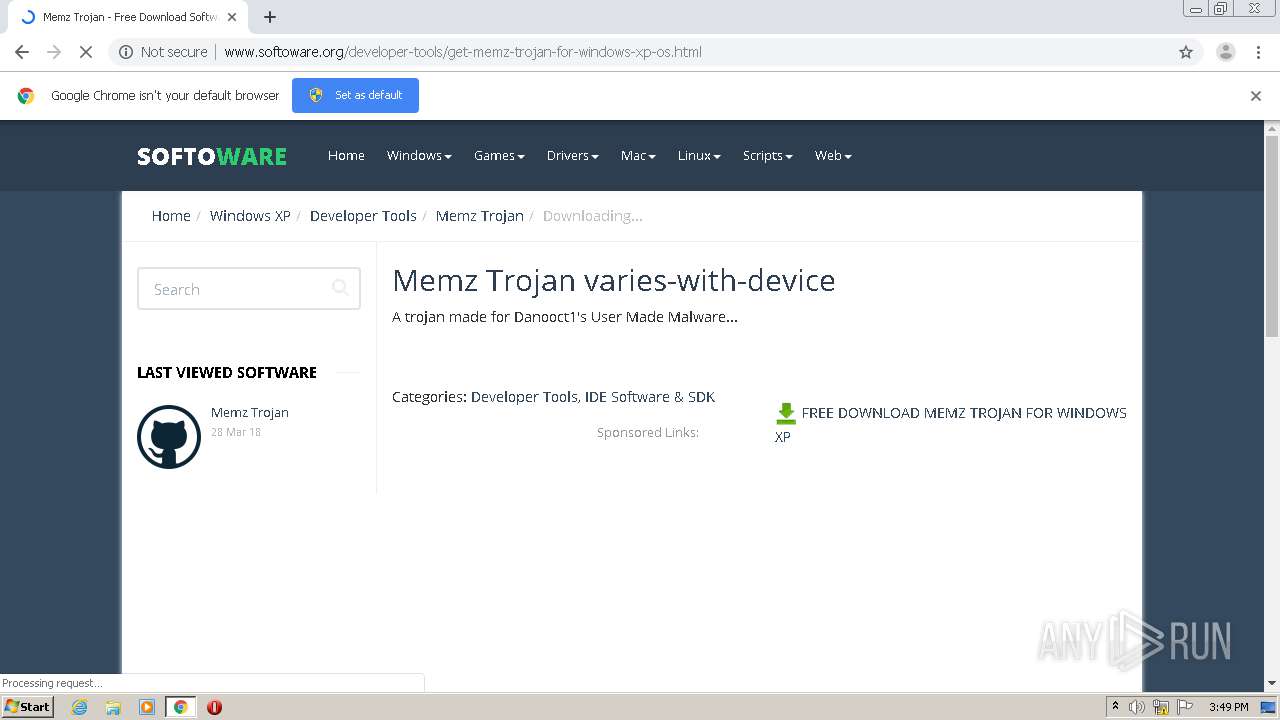Go back with the browser back arrow
The height and width of the screenshot is (720, 1280).
pyautogui.click(x=22, y=52)
